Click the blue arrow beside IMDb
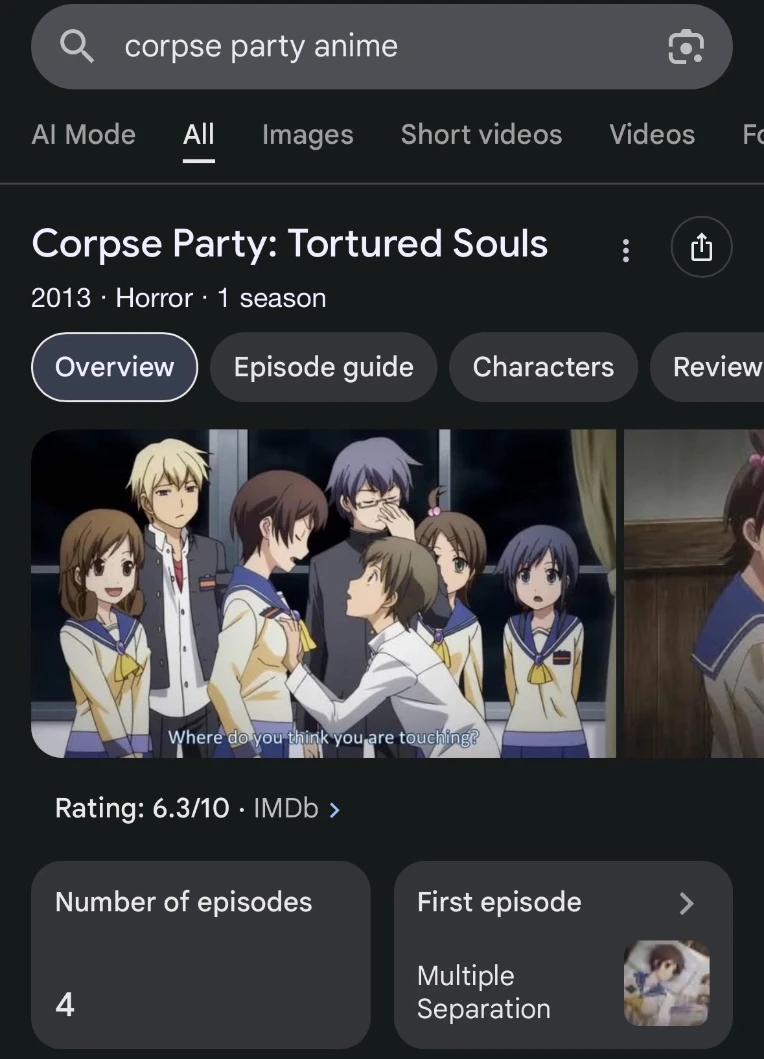 [334, 809]
